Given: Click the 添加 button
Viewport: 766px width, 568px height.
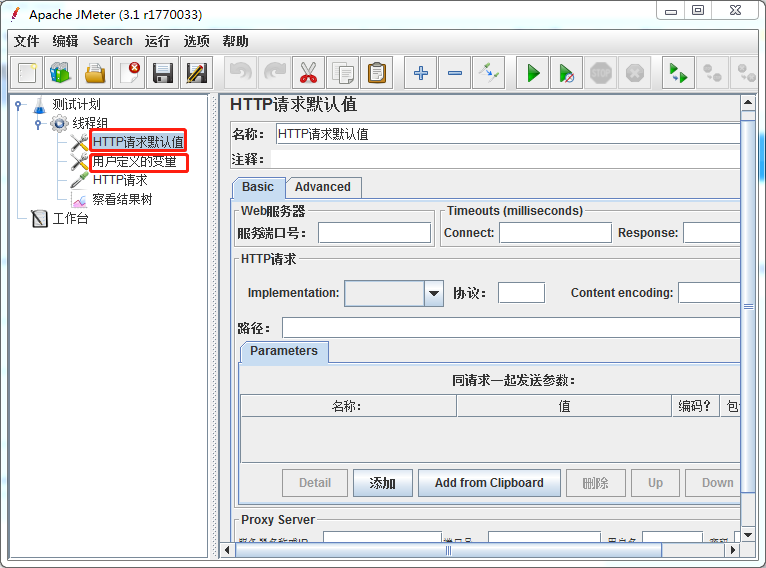Looking at the screenshot, I should 383,484.
